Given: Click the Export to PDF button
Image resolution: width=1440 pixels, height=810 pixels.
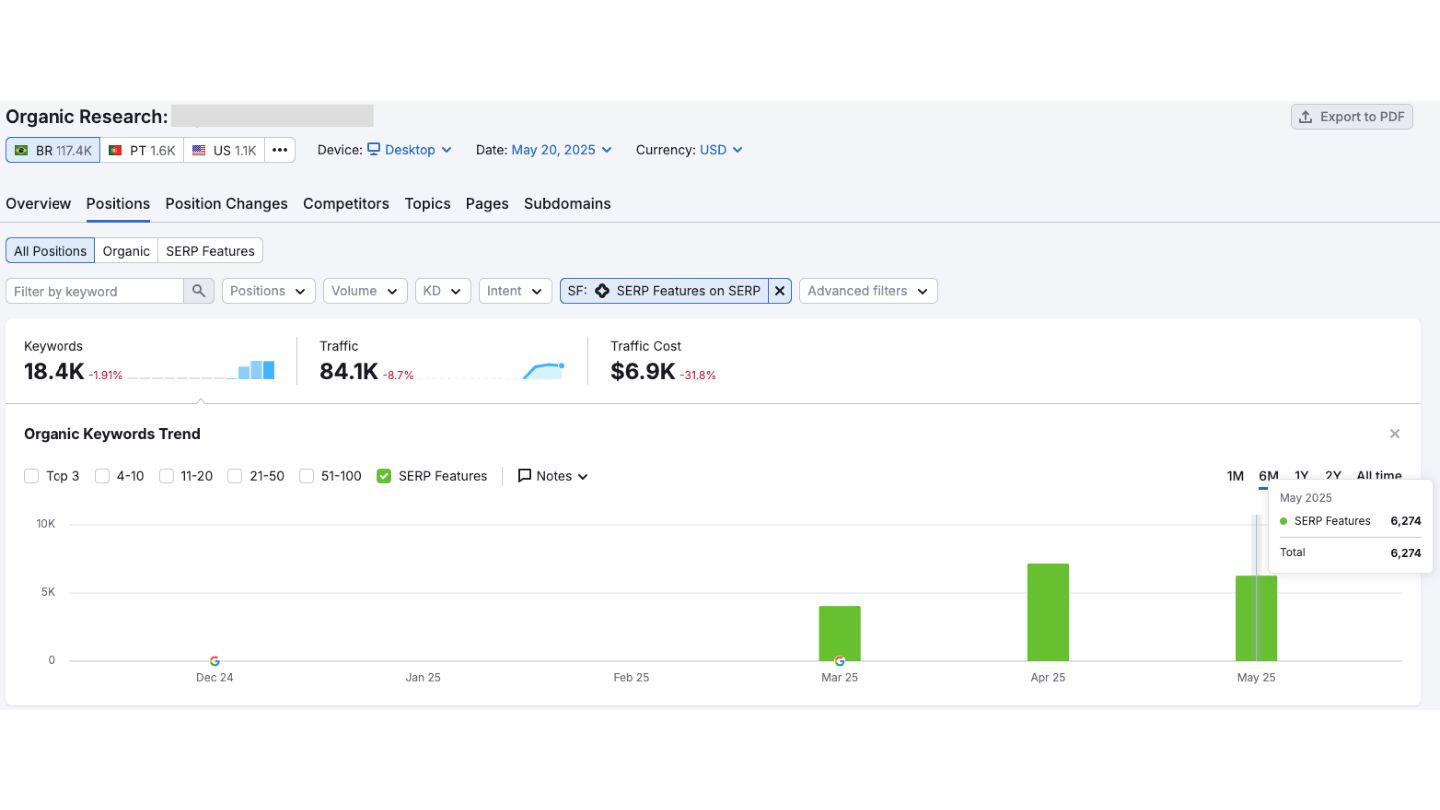Looking at the screenshot, I should pos(1351,117).
